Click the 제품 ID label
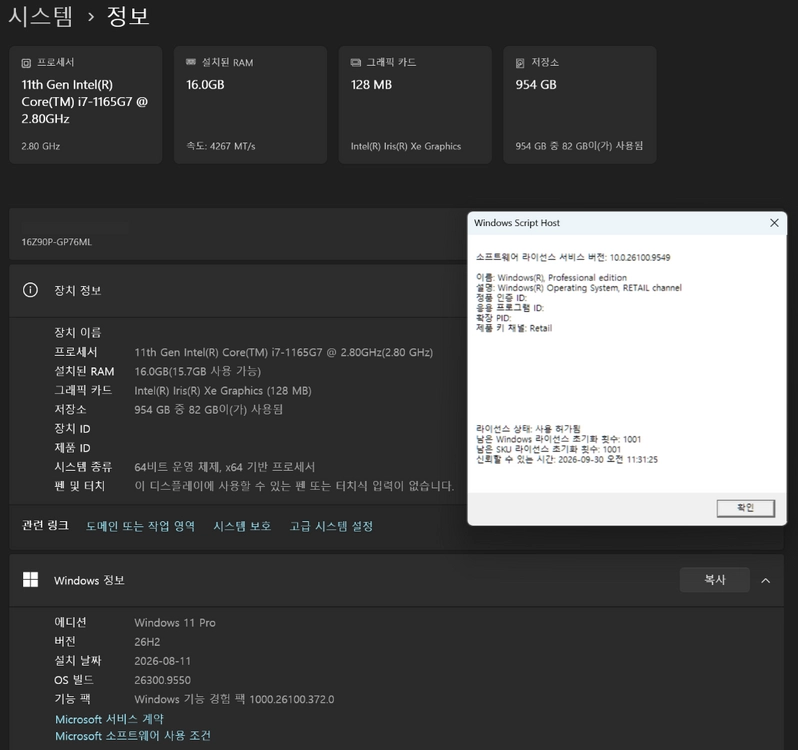 72,448
